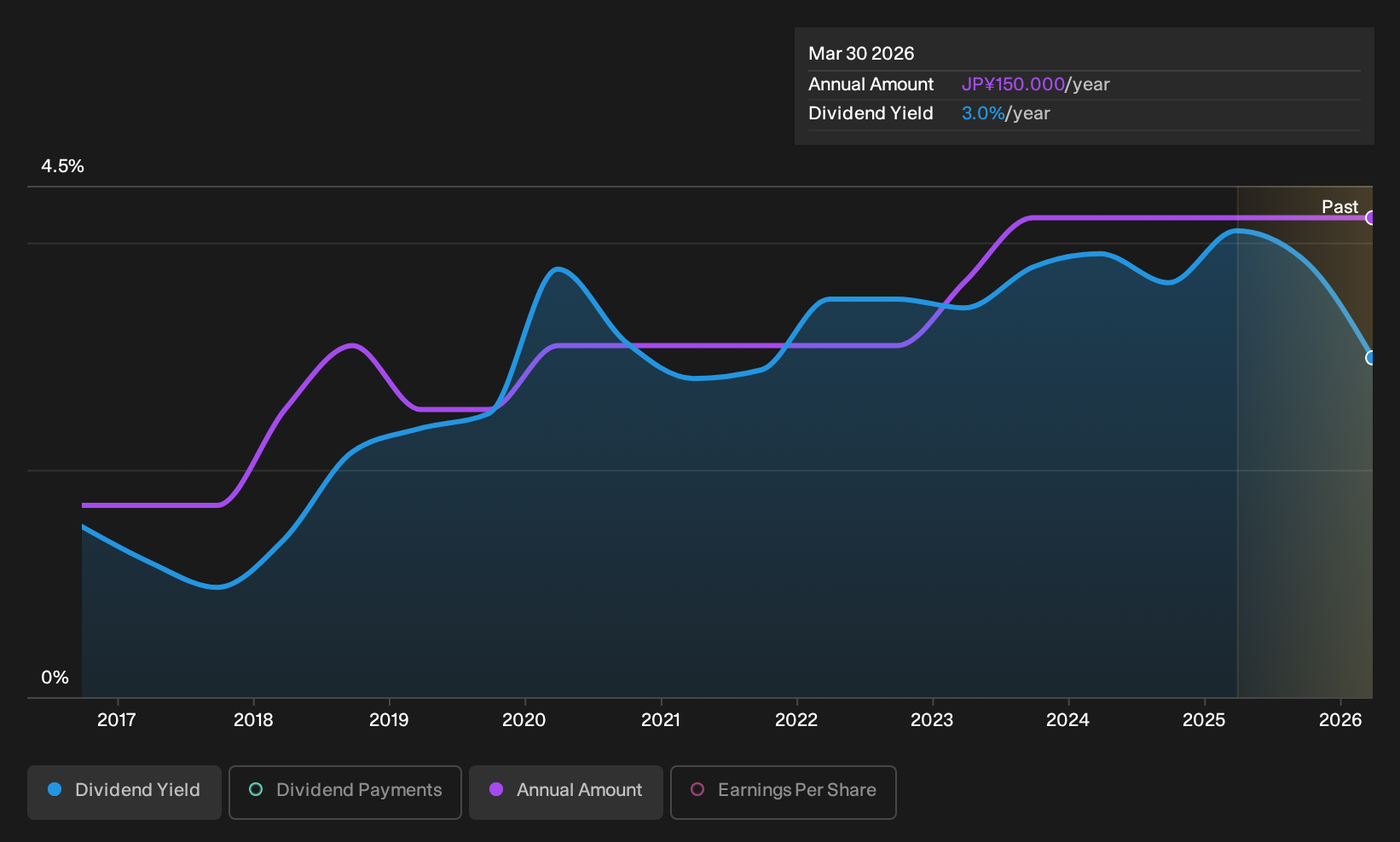The image size is (1400, 842).
Task: Click the Past label on chart
Action: point(1339,207)
